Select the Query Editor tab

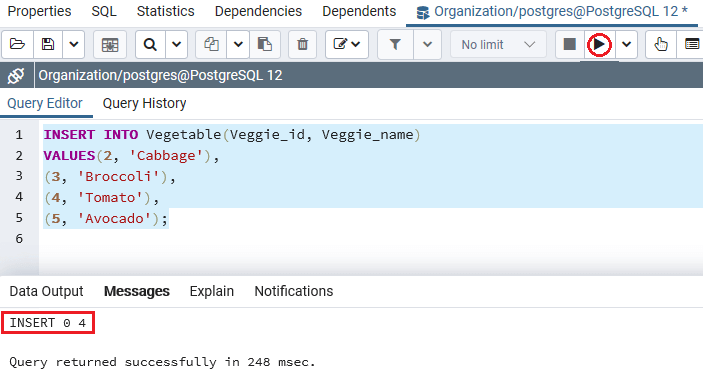pos(45,104)
